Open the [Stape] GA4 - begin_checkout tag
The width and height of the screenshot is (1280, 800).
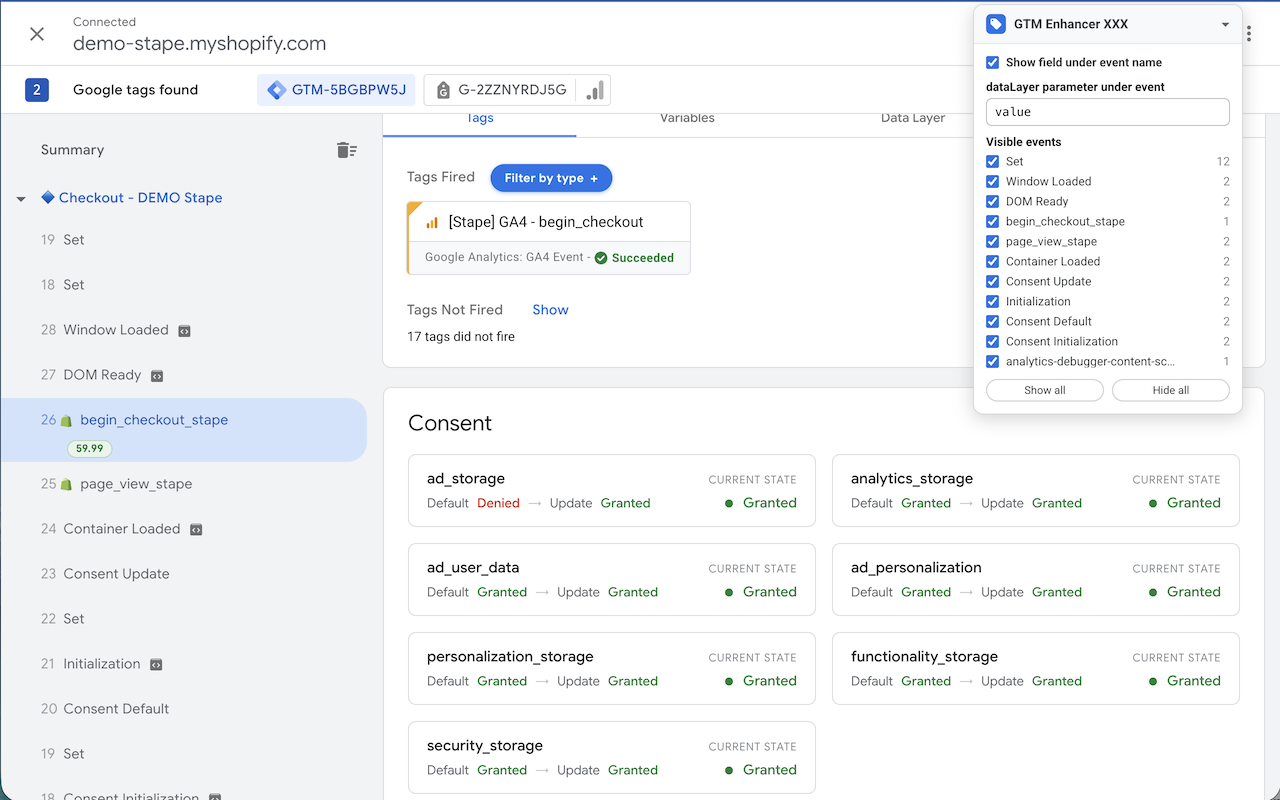[549, 238]
